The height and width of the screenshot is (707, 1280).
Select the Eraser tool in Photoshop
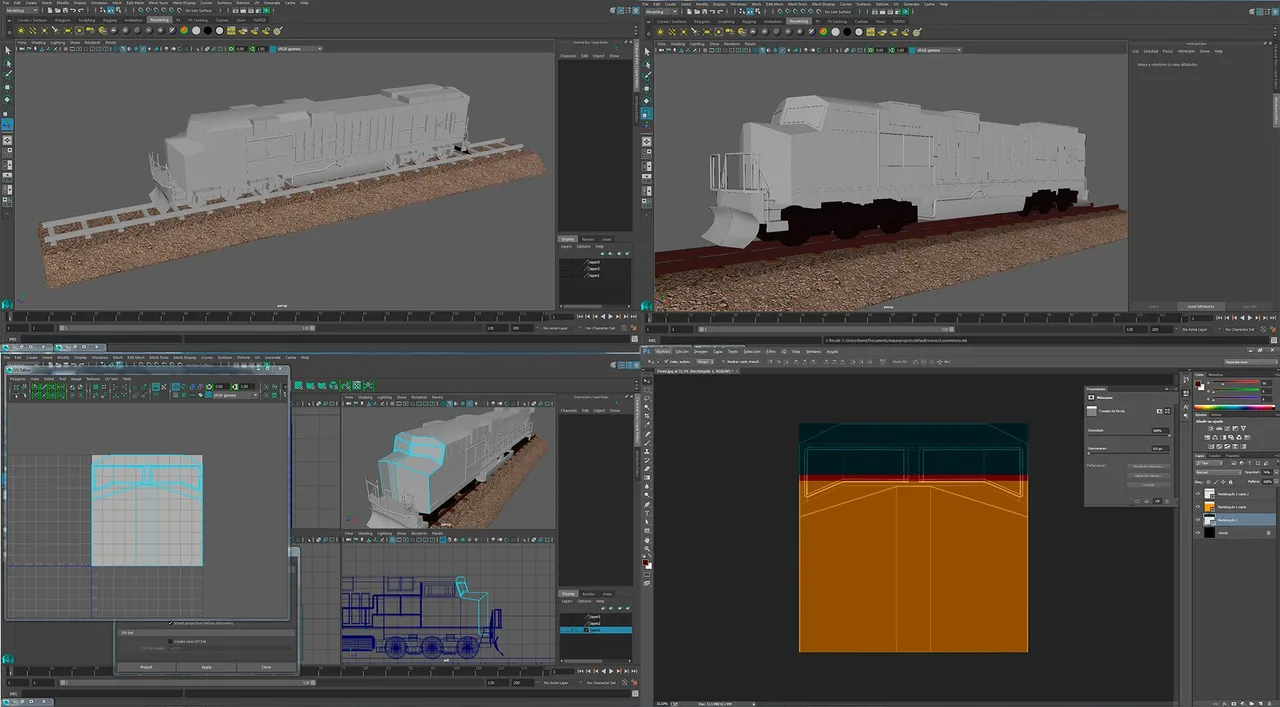point(647,469)
